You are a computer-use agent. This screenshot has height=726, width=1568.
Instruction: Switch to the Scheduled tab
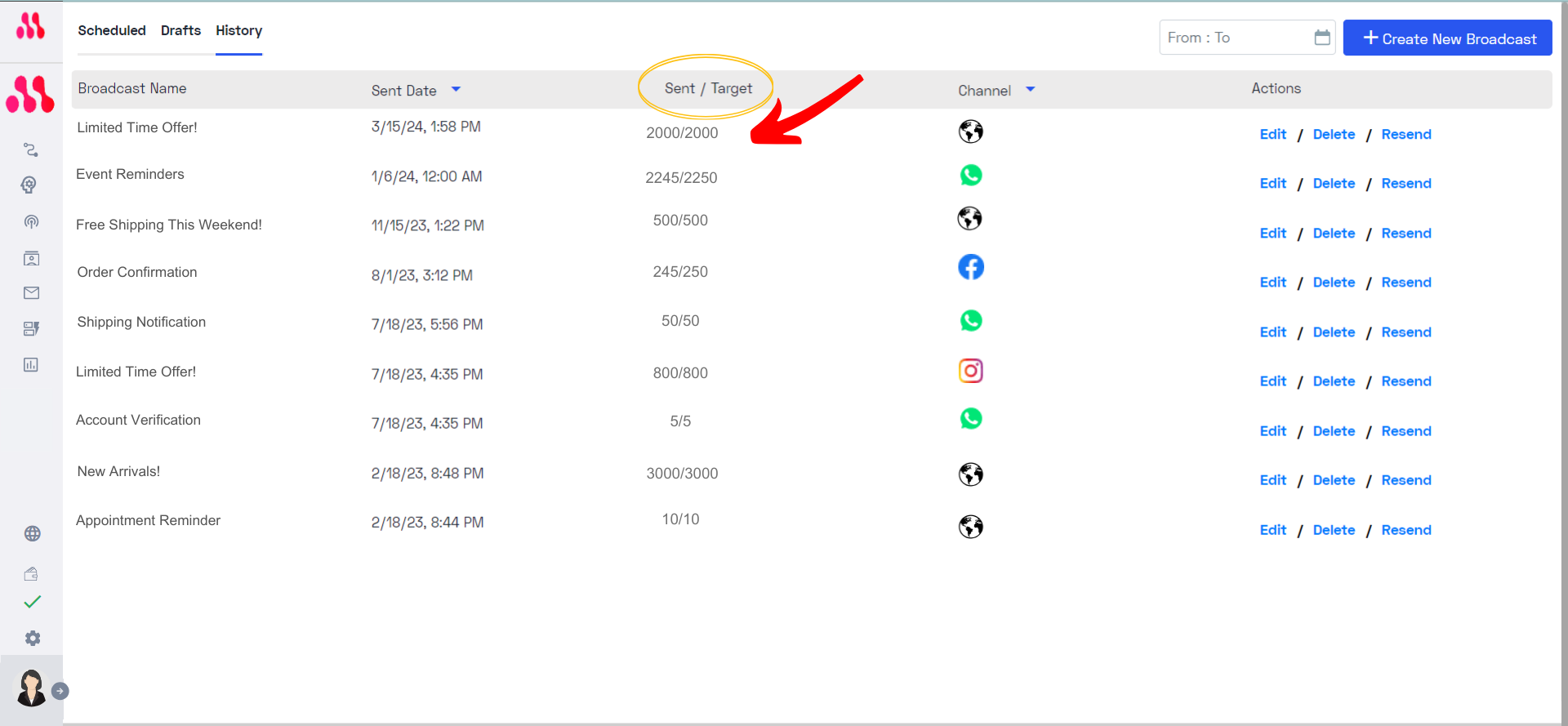click(112, 30)
